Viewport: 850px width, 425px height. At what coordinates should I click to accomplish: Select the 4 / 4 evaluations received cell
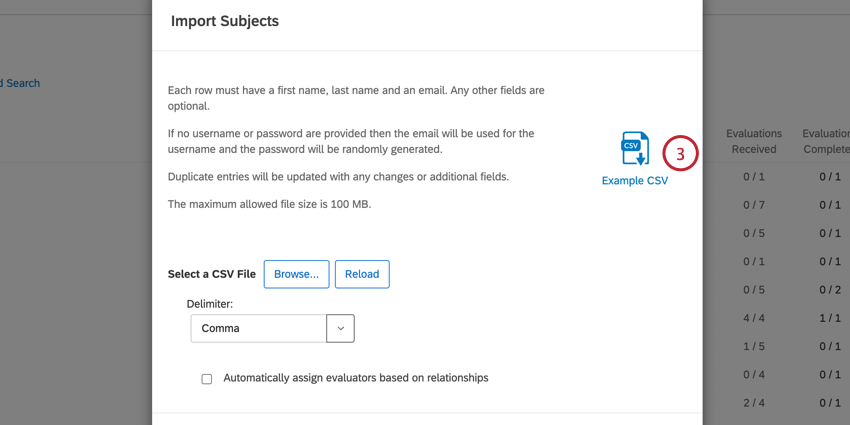[x=754, y=318]
